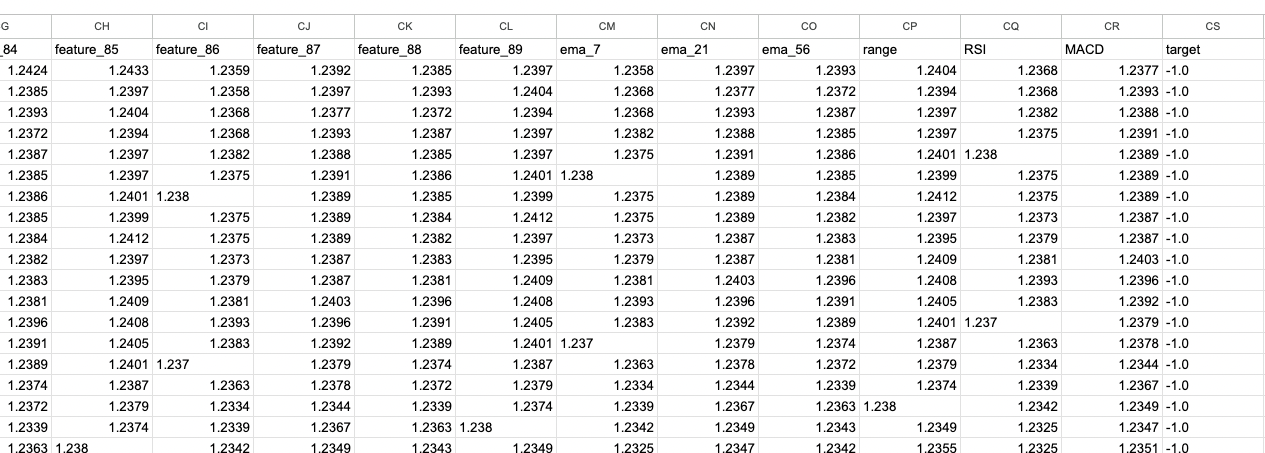Select column CL header letter
The width and height of the screenshot is (1265, 453).
pos(506,27)
